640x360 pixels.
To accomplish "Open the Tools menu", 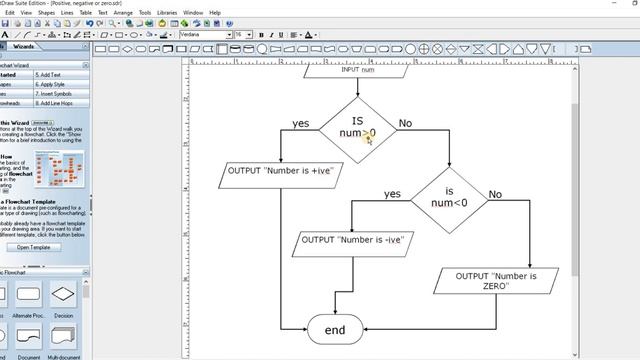I will pyautogui.click(x=144, y=13).
